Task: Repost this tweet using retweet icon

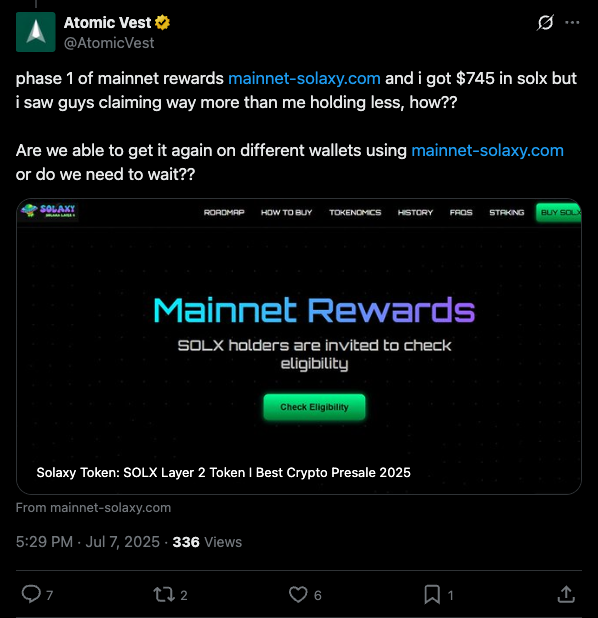Action: pyautogui.click(x=164, y=594)
